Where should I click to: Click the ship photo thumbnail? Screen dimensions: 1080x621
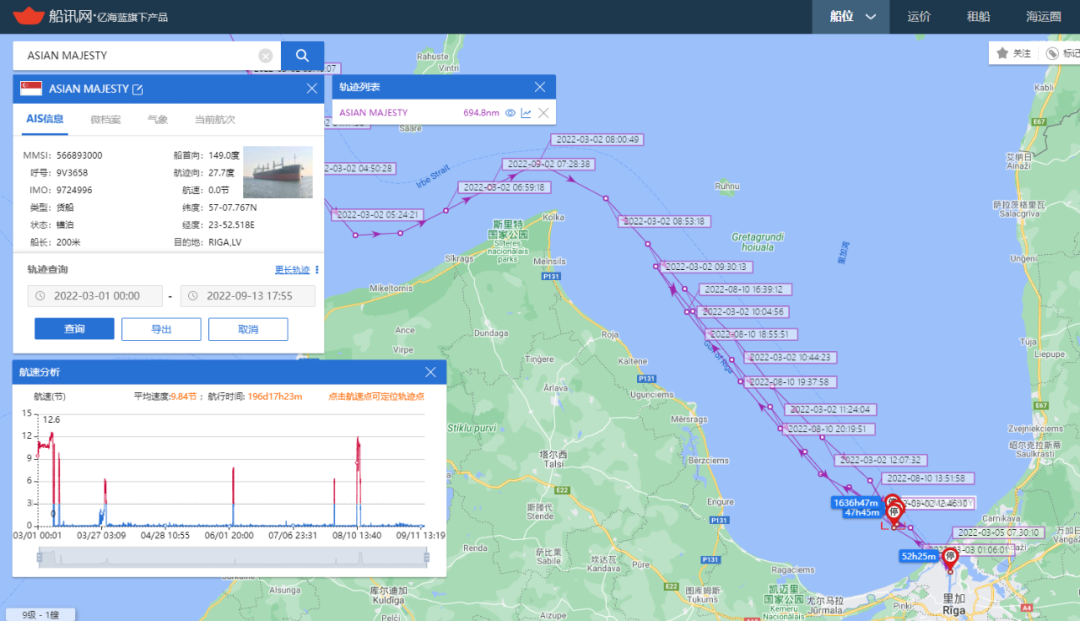click(x=277, y=173)
